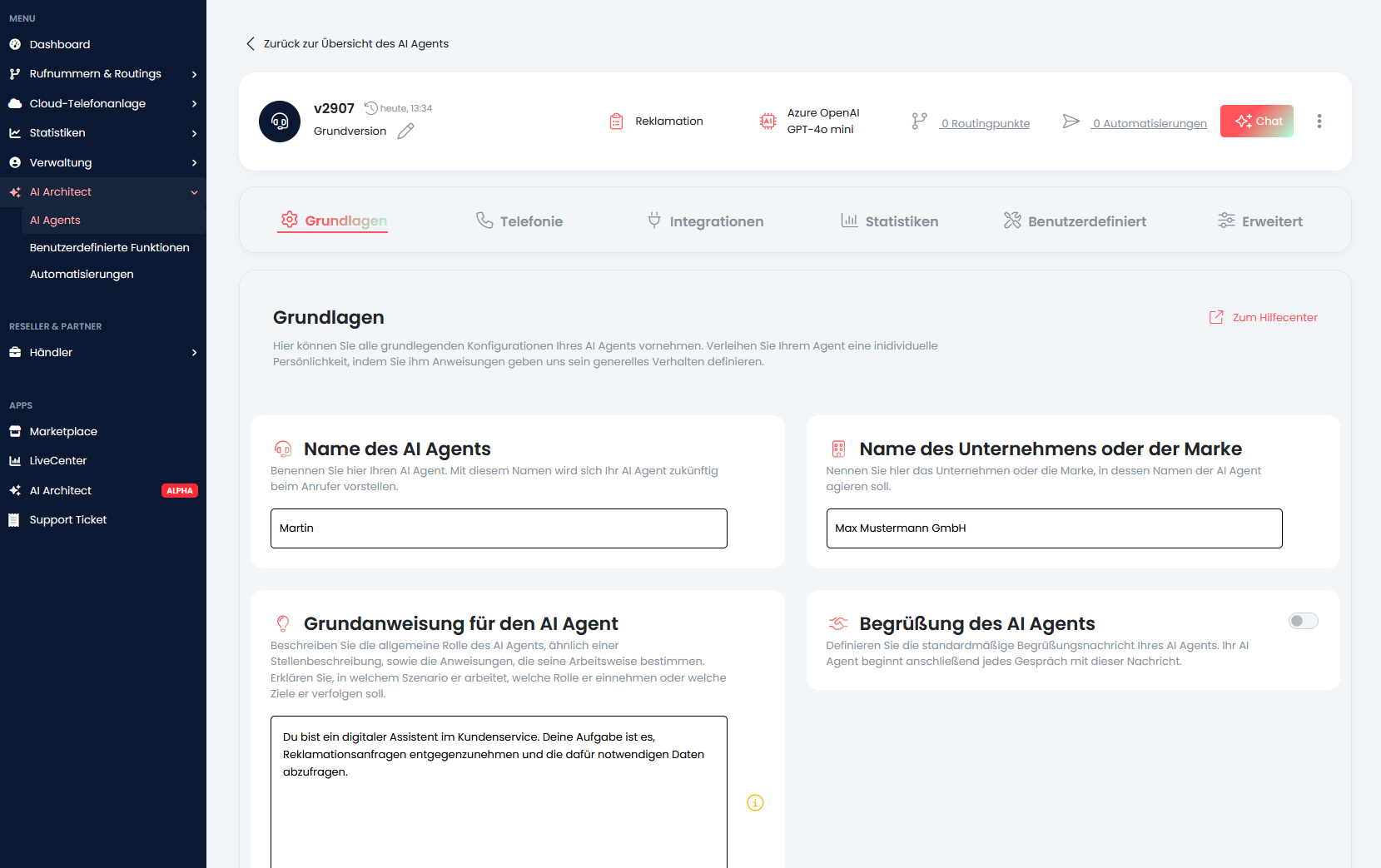Collapse the AI Architect submenu chevron
The image size is (1381, 868).
pyautogui.click(x=194, y=192)
